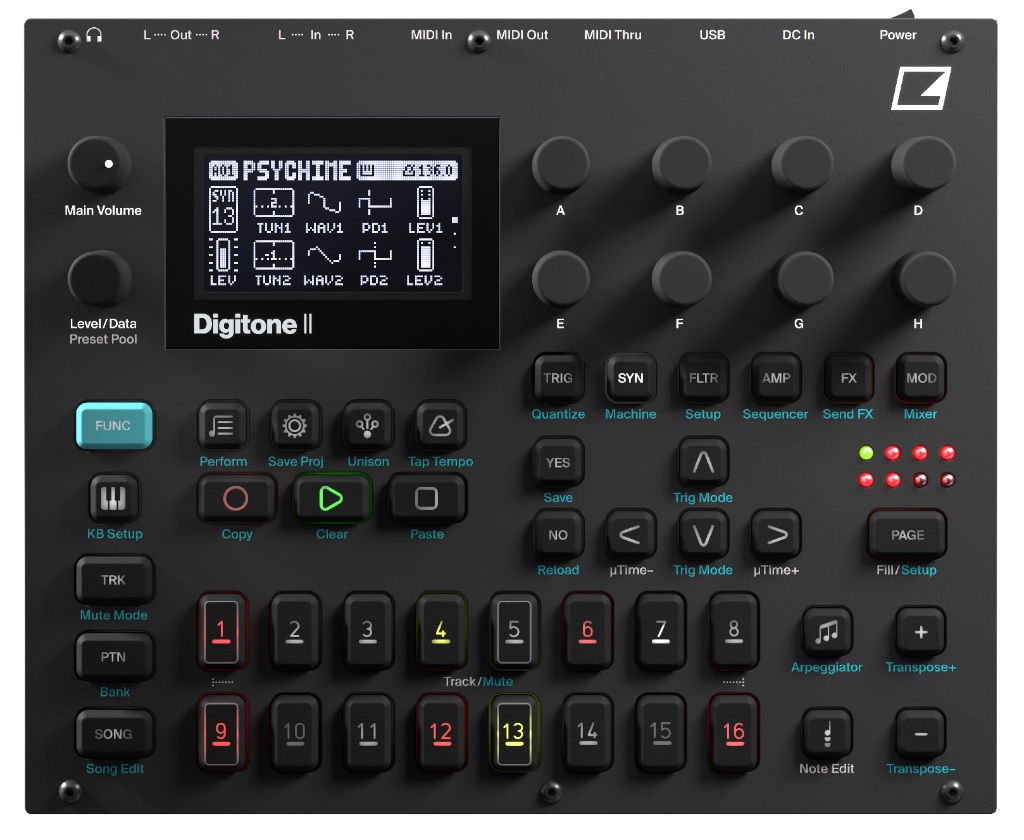Toggle step key 11

click(368, 732)
